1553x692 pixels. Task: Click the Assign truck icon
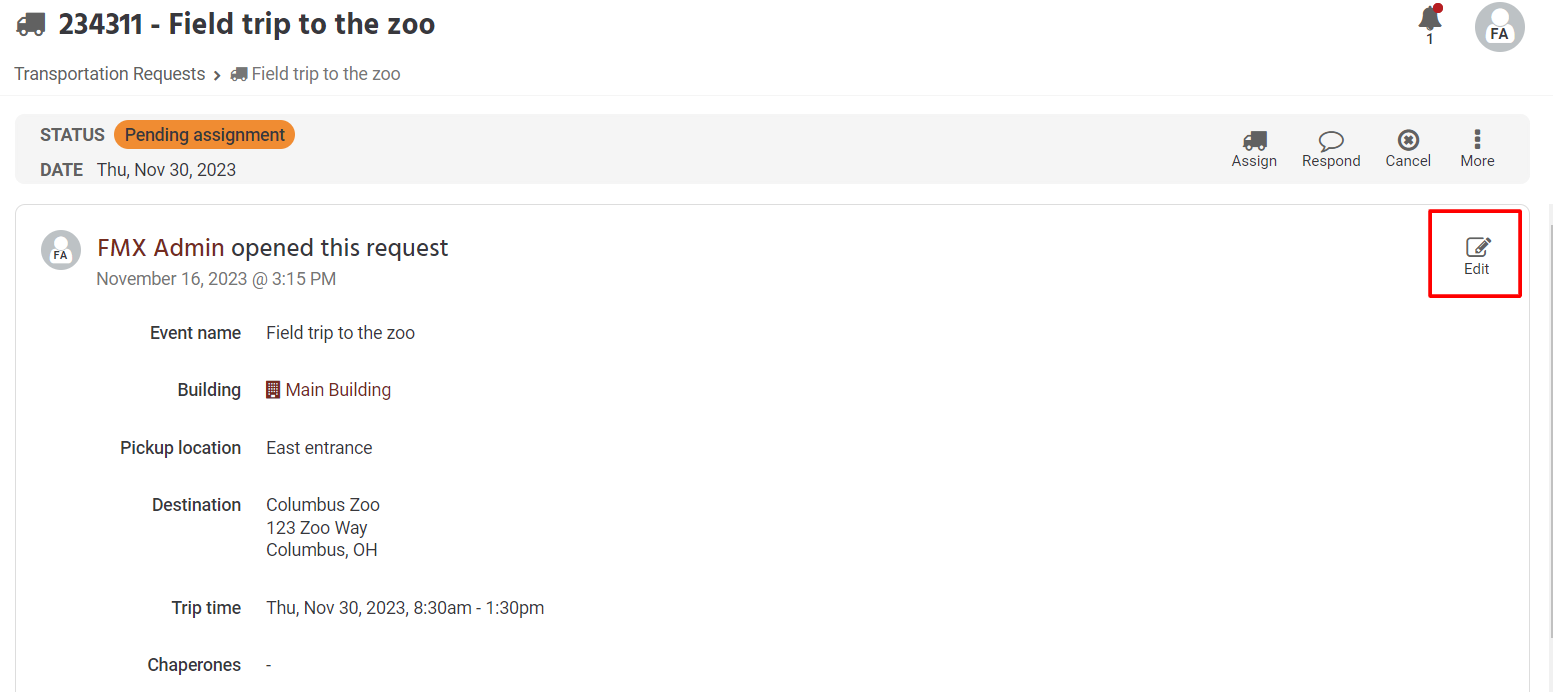click(x=1254, y=141)
